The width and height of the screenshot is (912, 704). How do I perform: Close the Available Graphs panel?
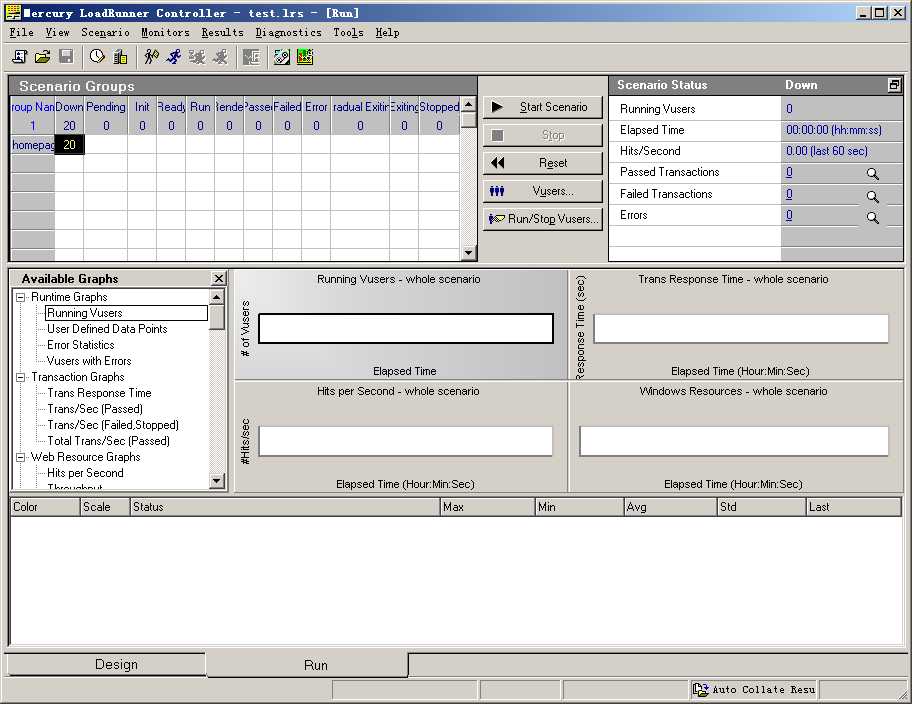(x=218, y=279)
